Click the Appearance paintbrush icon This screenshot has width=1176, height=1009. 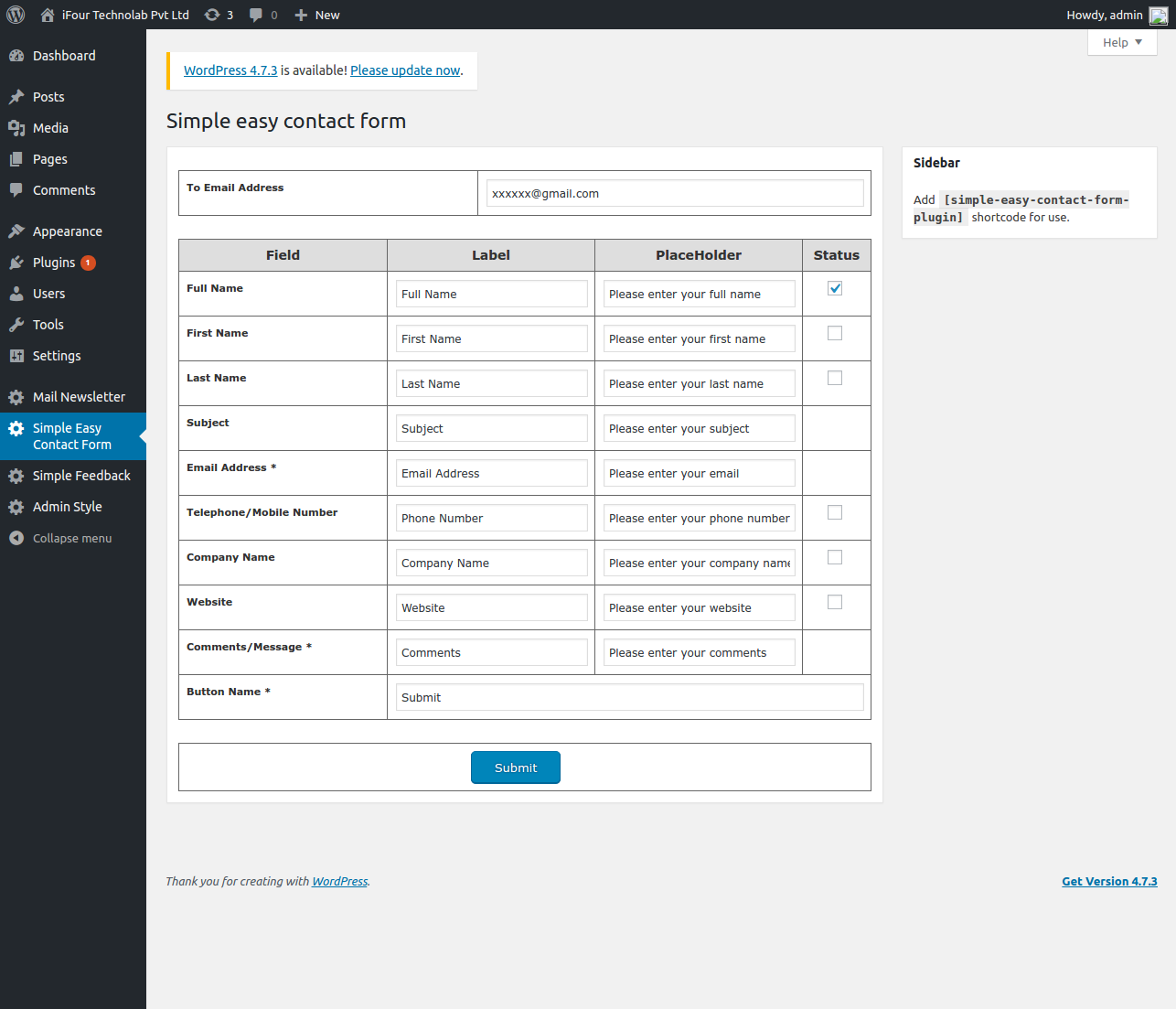(x=16, y=231)
